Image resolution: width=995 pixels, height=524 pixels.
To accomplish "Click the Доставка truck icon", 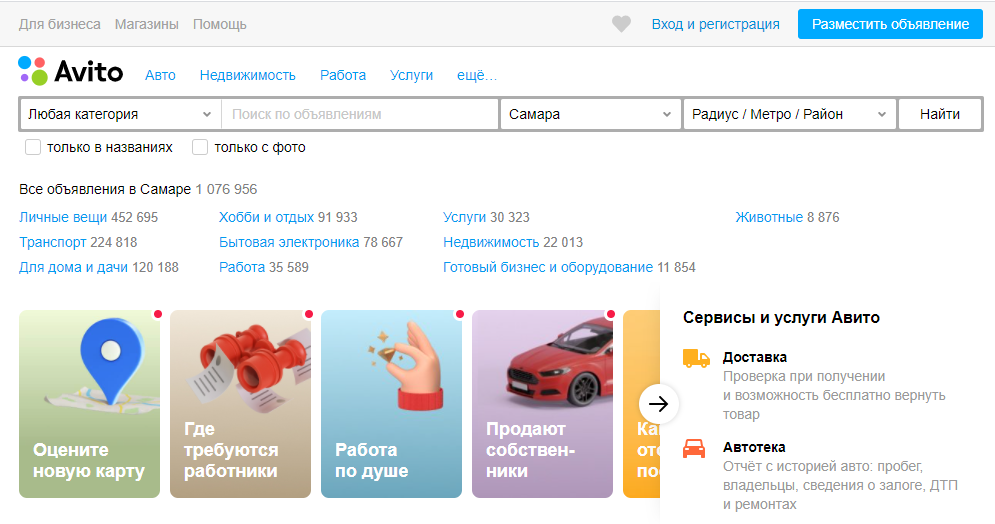I will pos(696,358).
